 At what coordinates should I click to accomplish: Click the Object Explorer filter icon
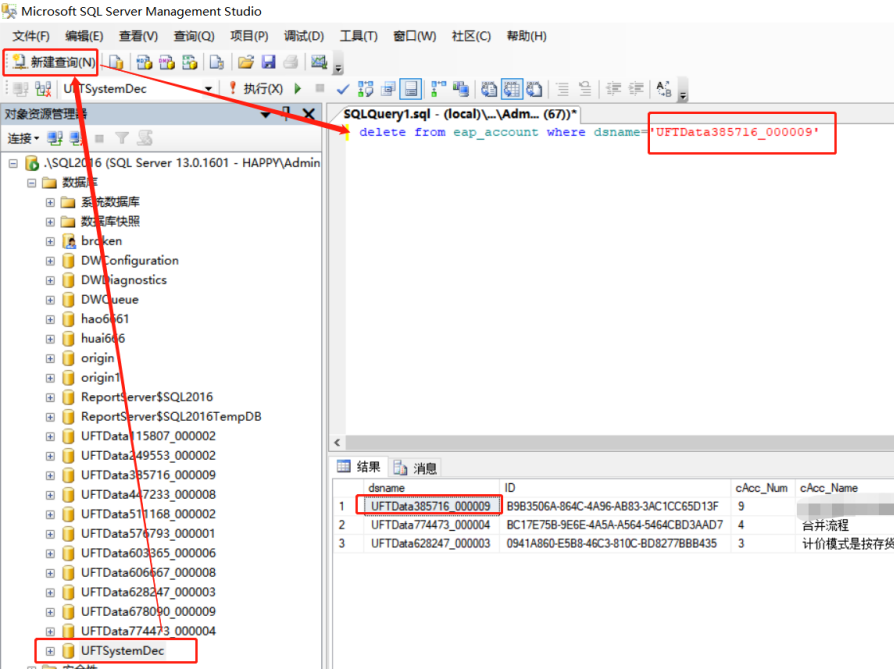tap(121, 138)
